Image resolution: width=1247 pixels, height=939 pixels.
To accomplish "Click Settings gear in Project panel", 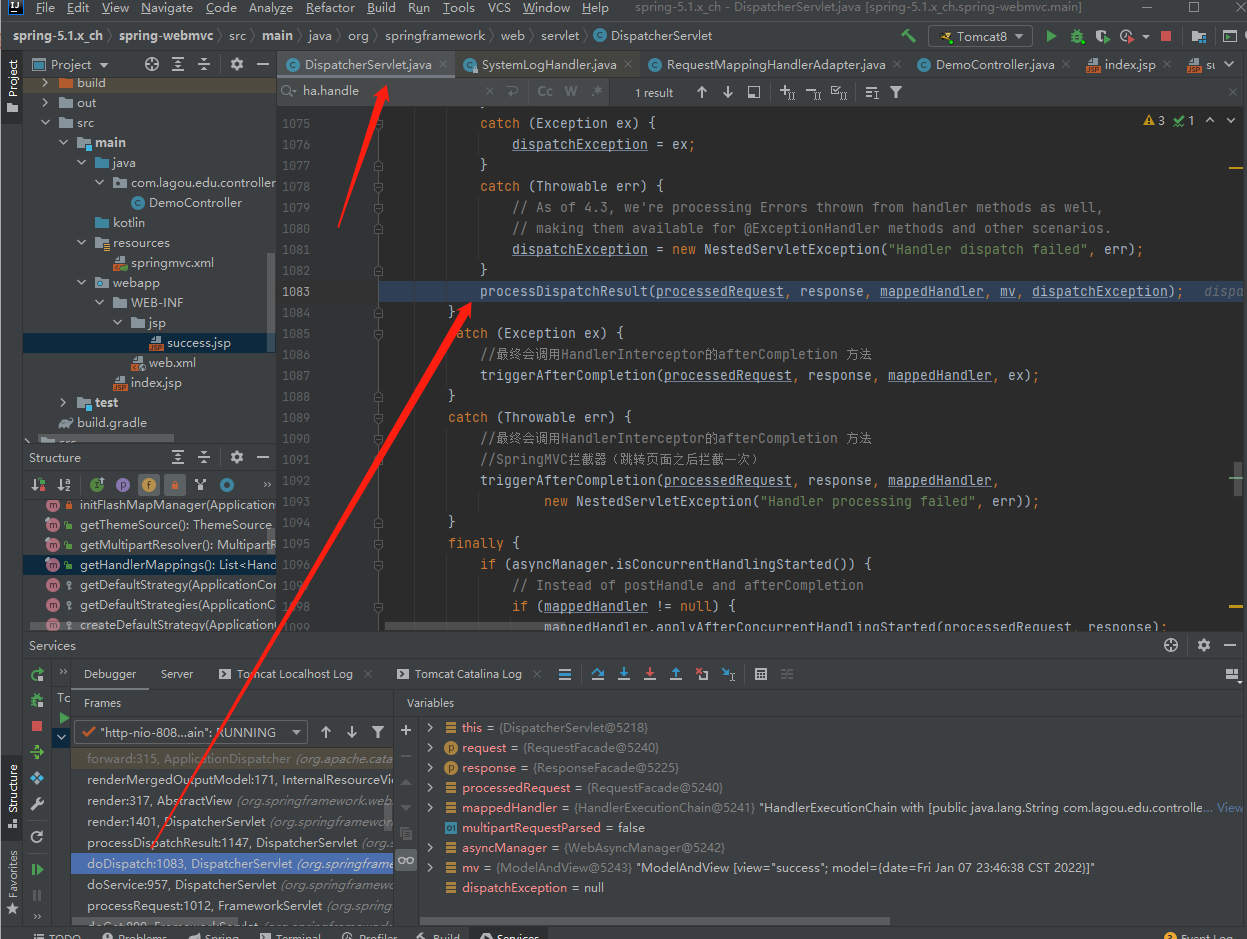I will pyautogui.click(x=235, y=64).
